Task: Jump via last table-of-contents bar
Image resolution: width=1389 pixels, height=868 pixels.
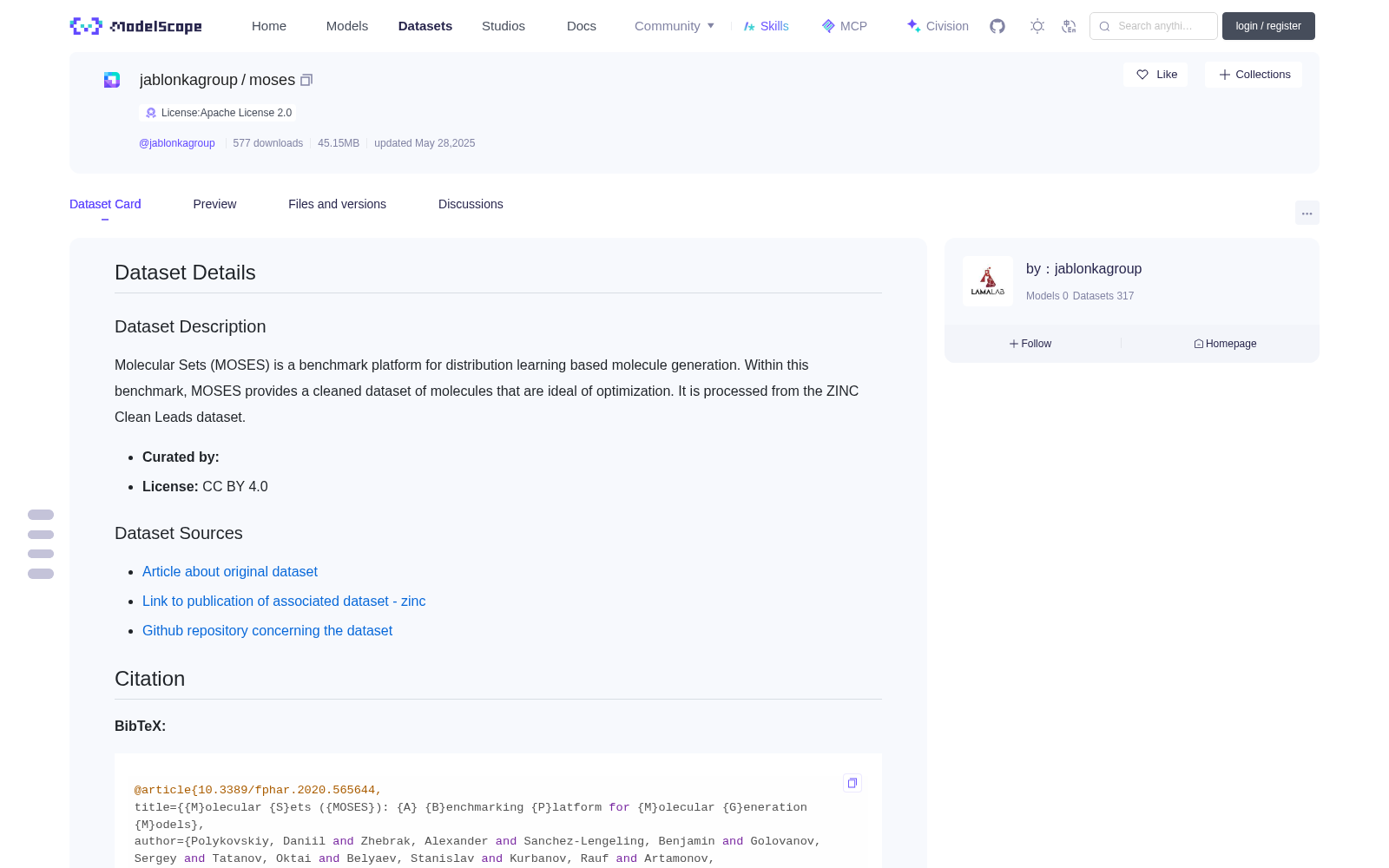Action: point(41,574)
